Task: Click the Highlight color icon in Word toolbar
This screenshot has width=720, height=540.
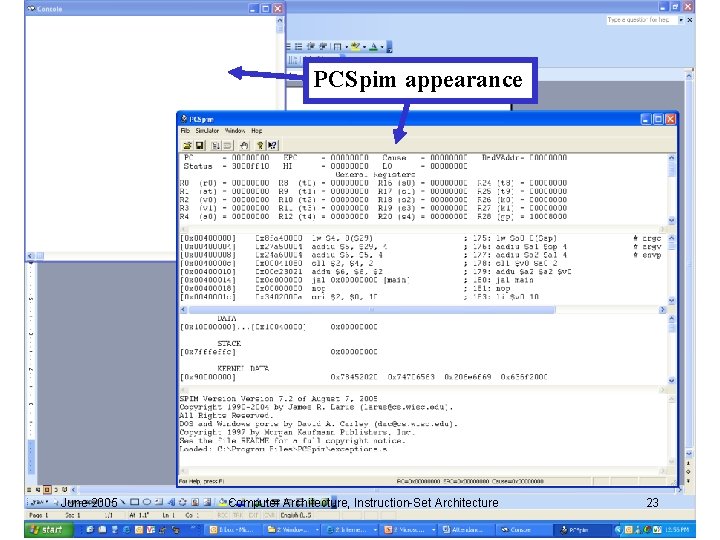Action: [355, 46]
